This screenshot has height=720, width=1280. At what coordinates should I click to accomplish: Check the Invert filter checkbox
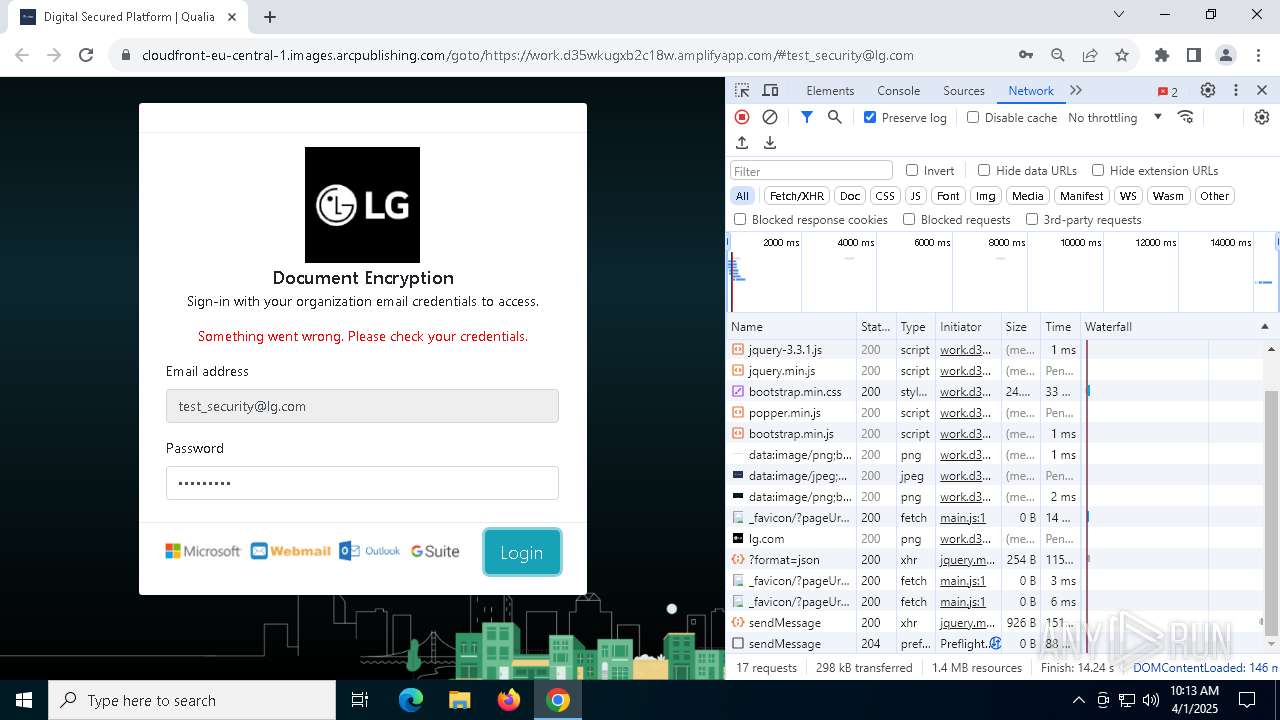(x=912, y=170)
